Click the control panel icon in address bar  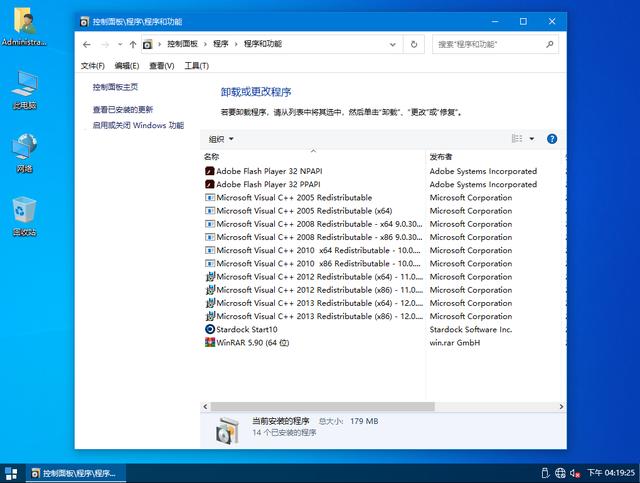147,44
